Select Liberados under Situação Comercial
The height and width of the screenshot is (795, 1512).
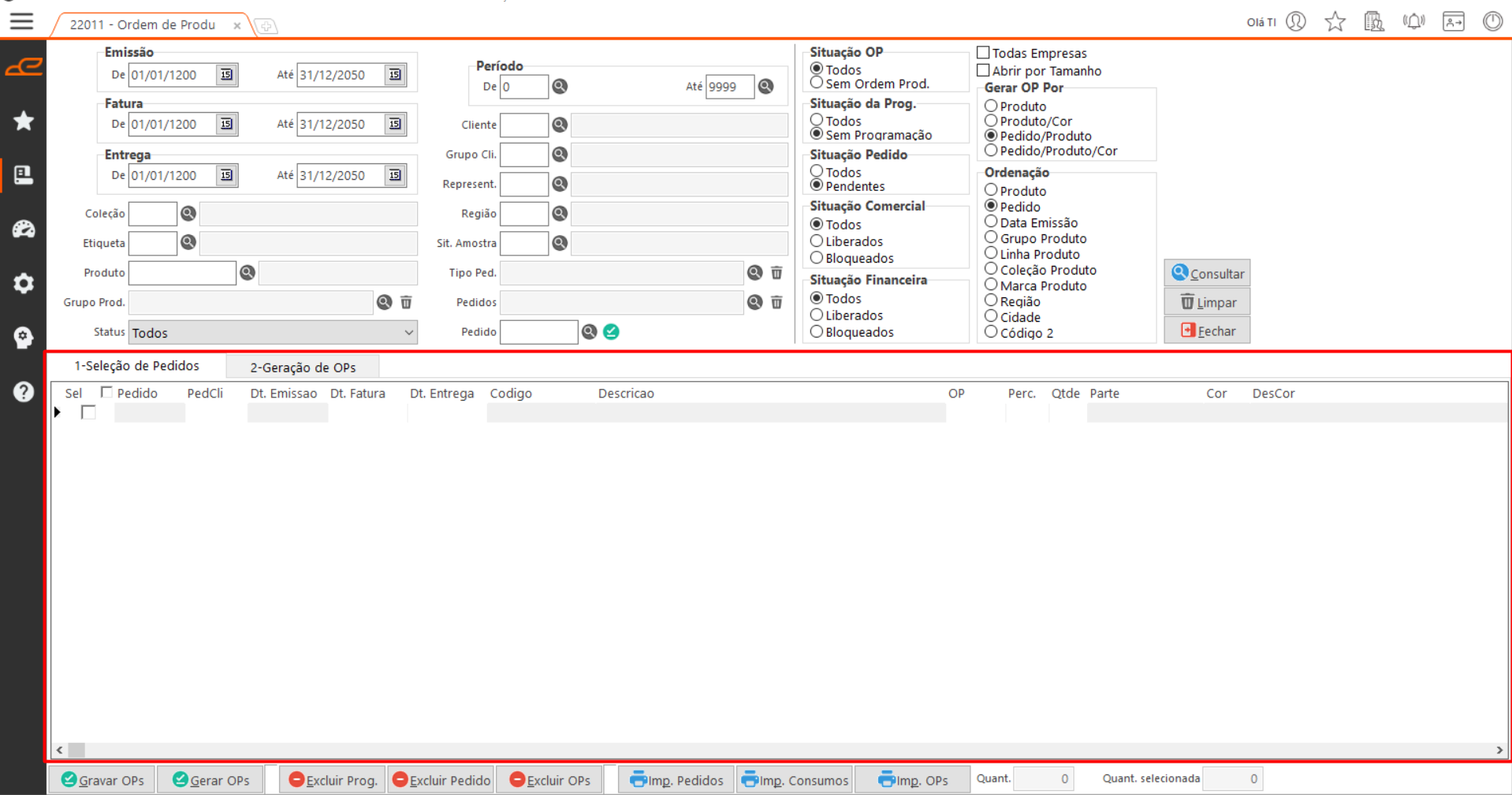tap(817, 241)
